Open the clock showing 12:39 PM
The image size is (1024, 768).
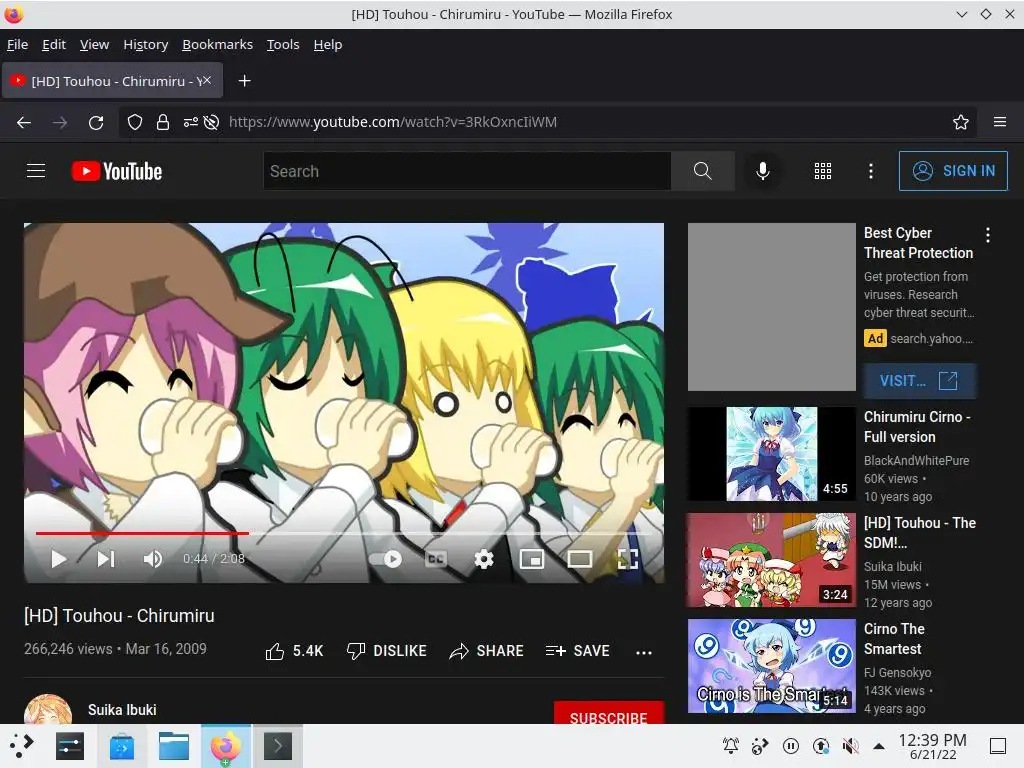(x=933, y=746)
